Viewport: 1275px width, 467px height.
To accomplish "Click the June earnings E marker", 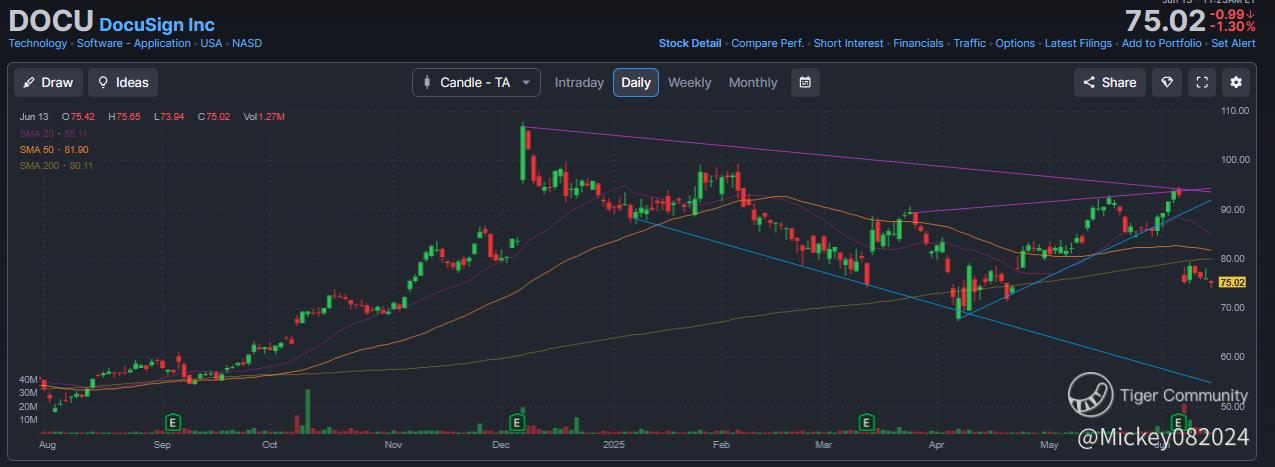I will click(x=1181, y=422).
